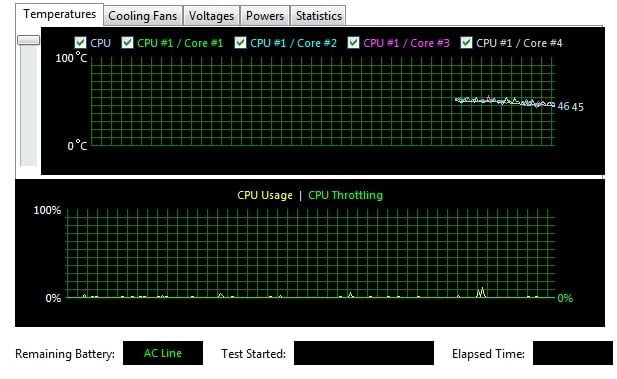Open the Voltages tab
Viewport: 617px width, 379px height.
(x=211, y=16)
